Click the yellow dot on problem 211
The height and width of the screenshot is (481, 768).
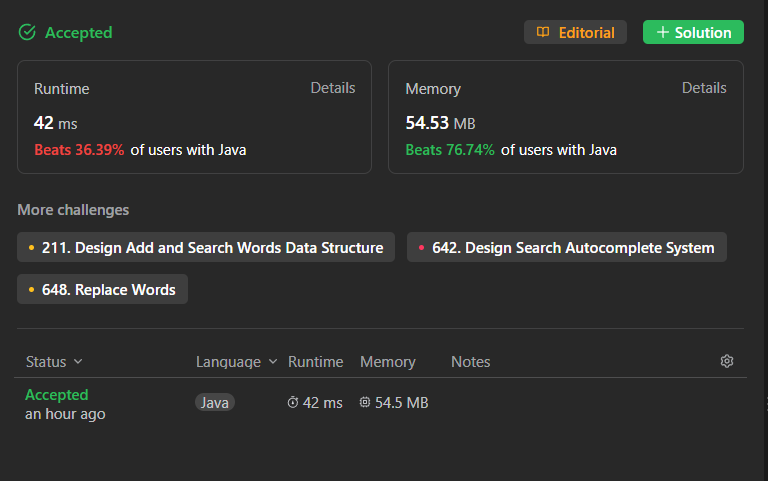coord(31,248)
